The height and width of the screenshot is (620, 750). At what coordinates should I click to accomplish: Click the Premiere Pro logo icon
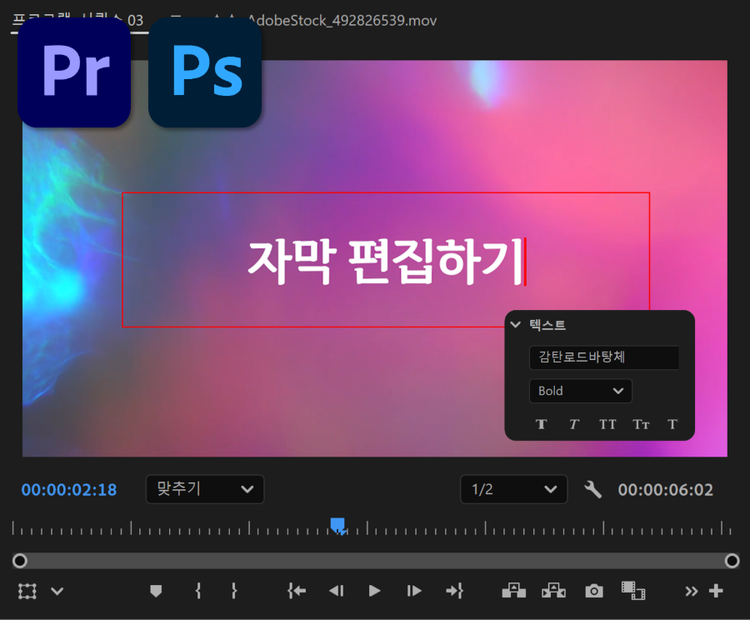coord(74,72)
